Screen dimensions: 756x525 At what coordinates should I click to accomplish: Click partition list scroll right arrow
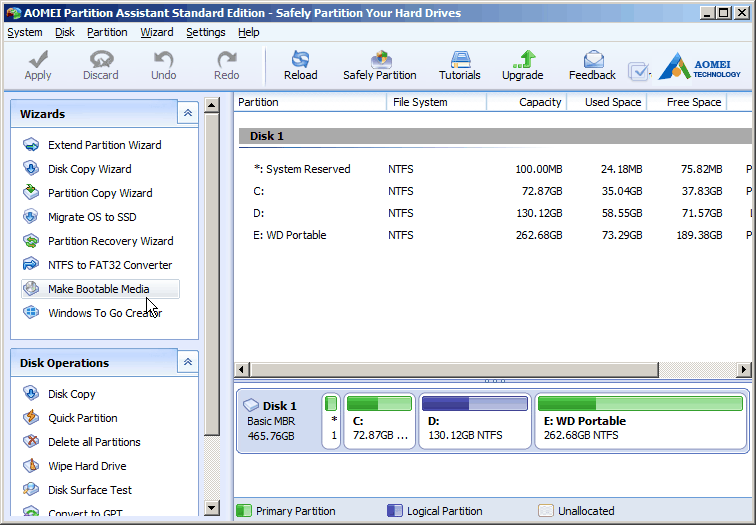click(744, 370)
